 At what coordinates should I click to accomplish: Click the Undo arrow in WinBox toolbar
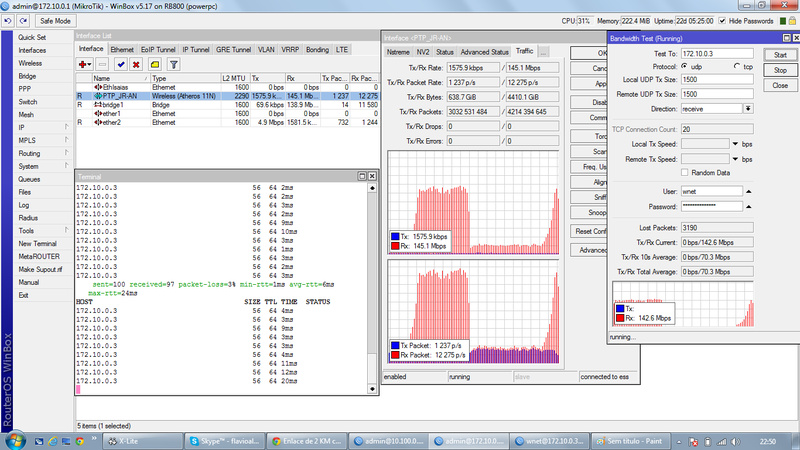point(8,21)
